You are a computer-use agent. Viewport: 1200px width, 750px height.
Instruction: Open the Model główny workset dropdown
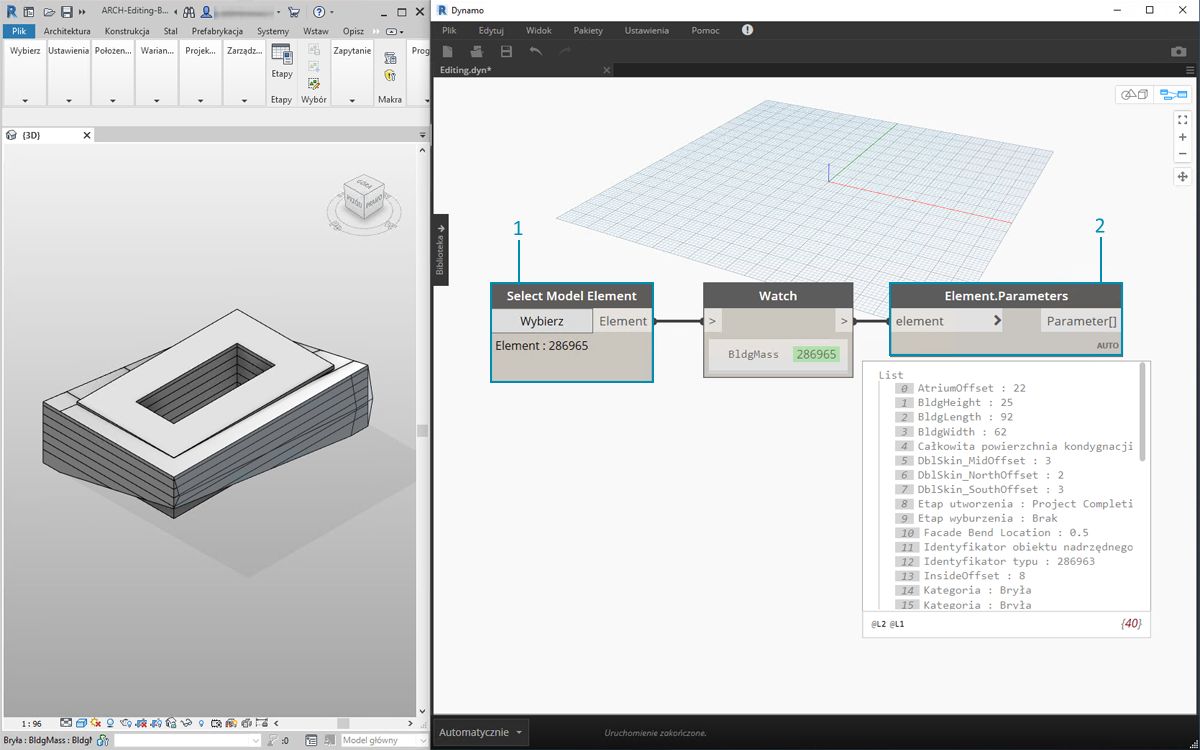click(383, 740)
